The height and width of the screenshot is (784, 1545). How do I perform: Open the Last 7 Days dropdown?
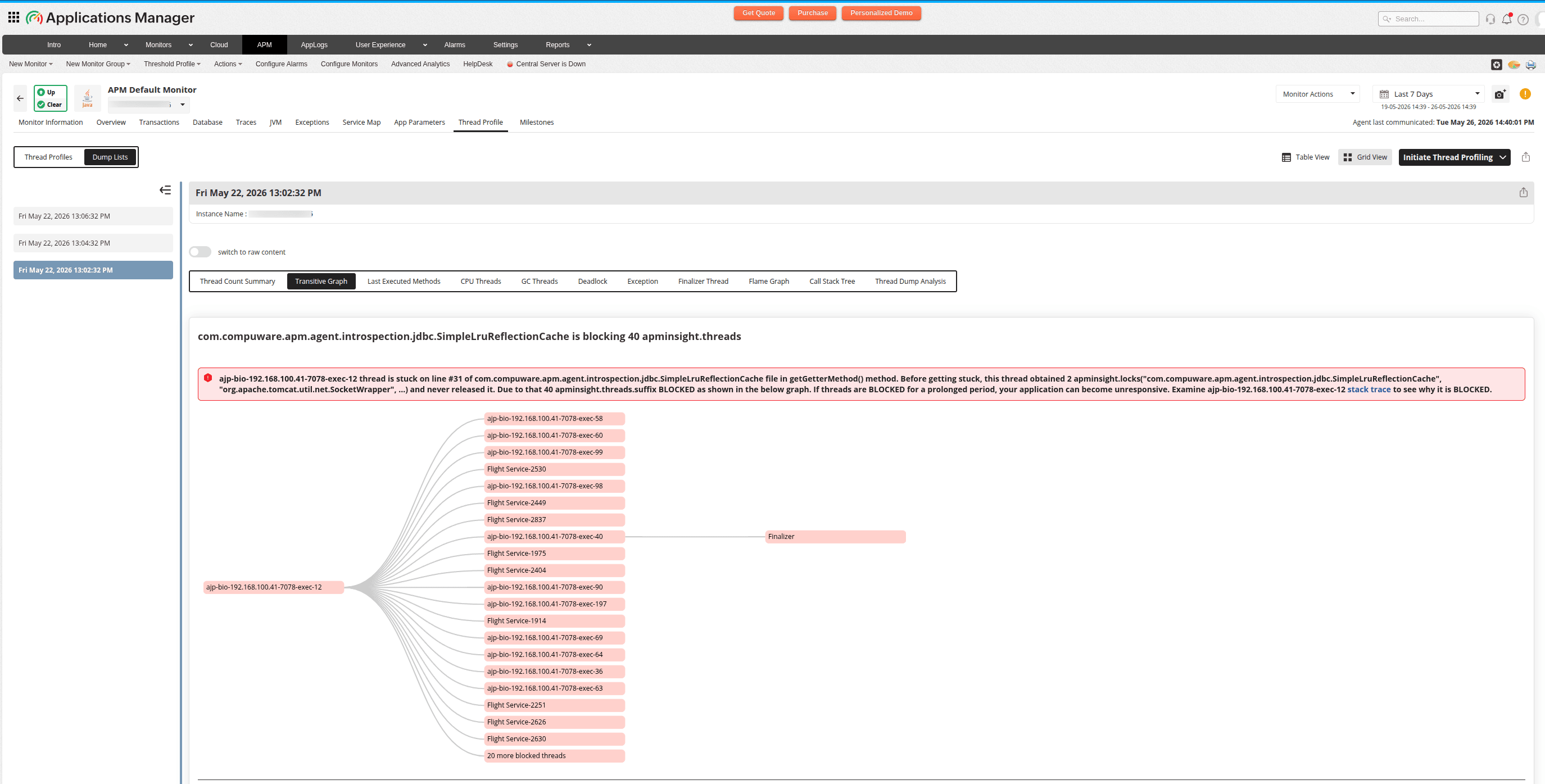[1429, 94]
